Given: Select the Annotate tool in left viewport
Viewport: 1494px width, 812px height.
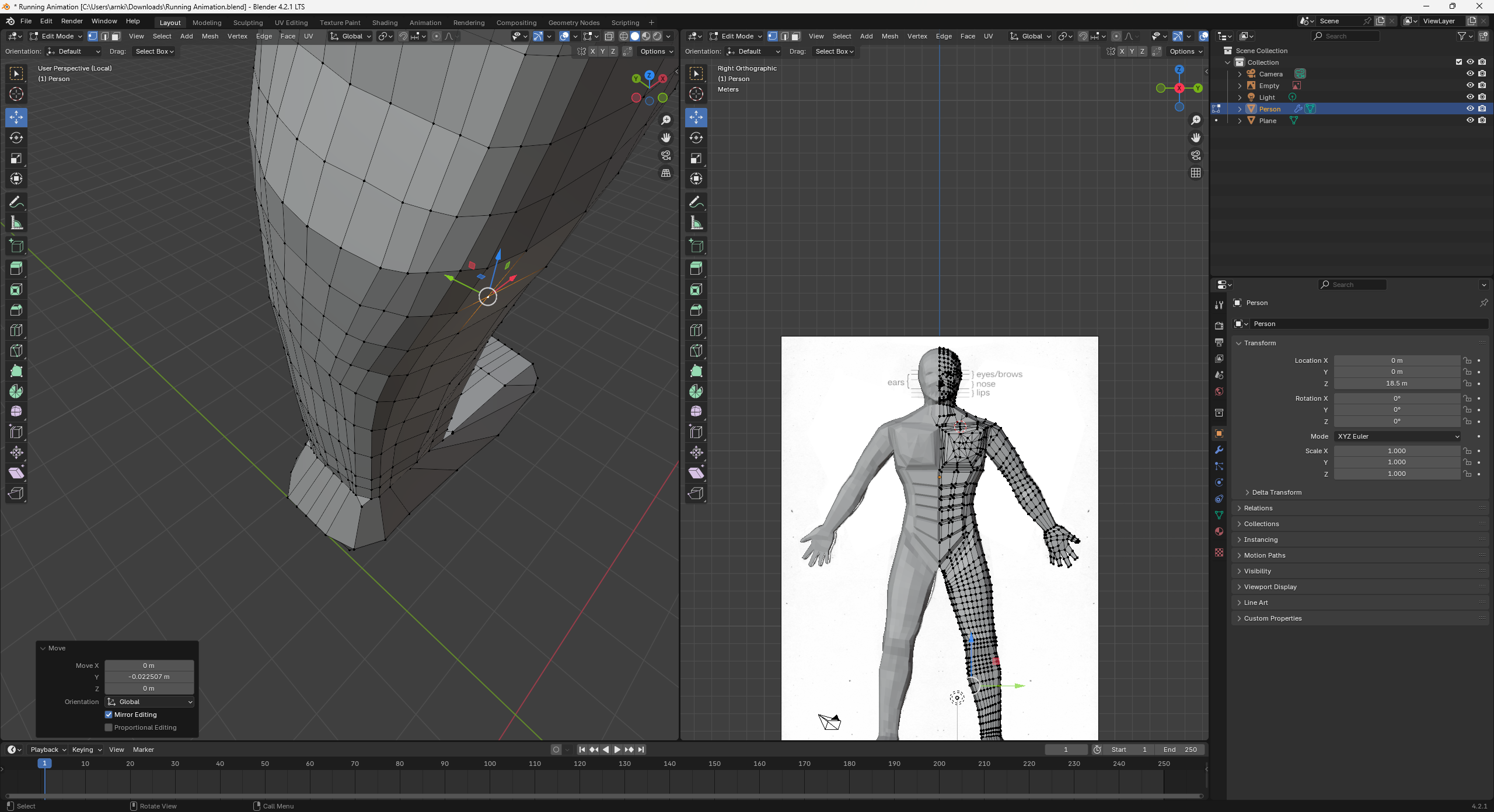Looking at the screenshot, I should point(16,202).
